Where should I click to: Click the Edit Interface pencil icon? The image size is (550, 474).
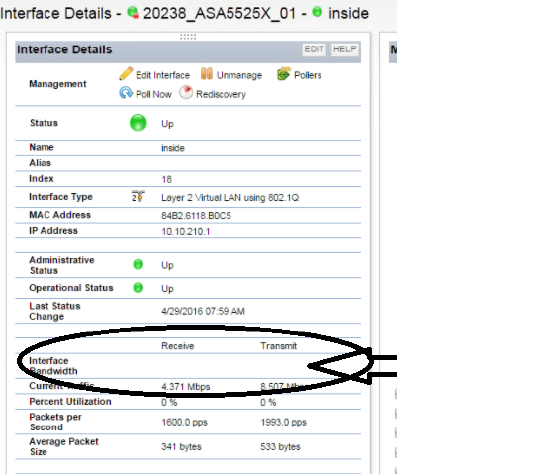click(x=126, y=74)
